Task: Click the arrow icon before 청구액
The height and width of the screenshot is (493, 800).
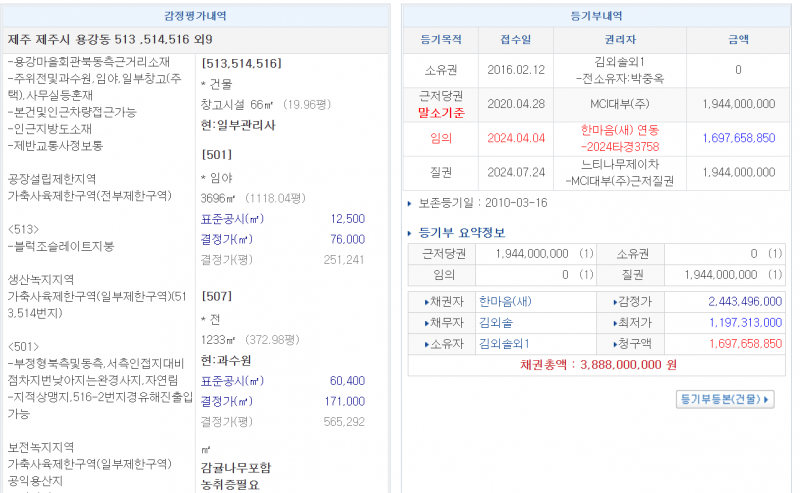Action: (x=615, y=344)
